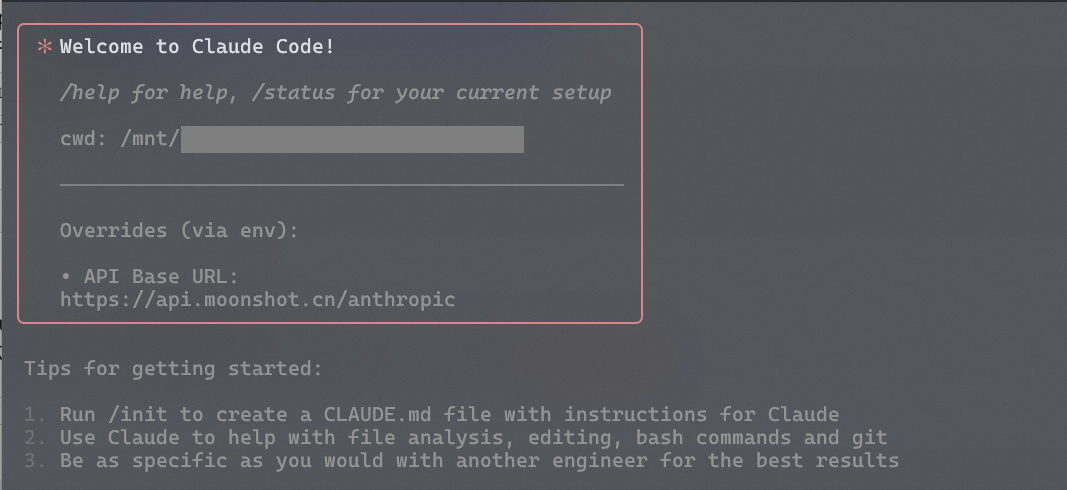Click the horizontal divider line in the welcome box
Image resolution: width=1067 pixels, height=490 pixels.
pos(342,184)
